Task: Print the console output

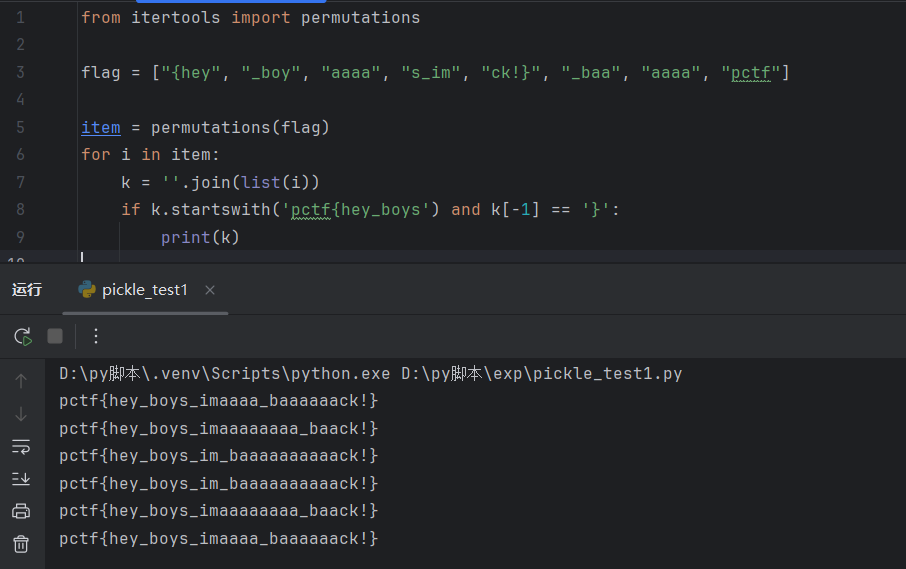Action: 21,511
